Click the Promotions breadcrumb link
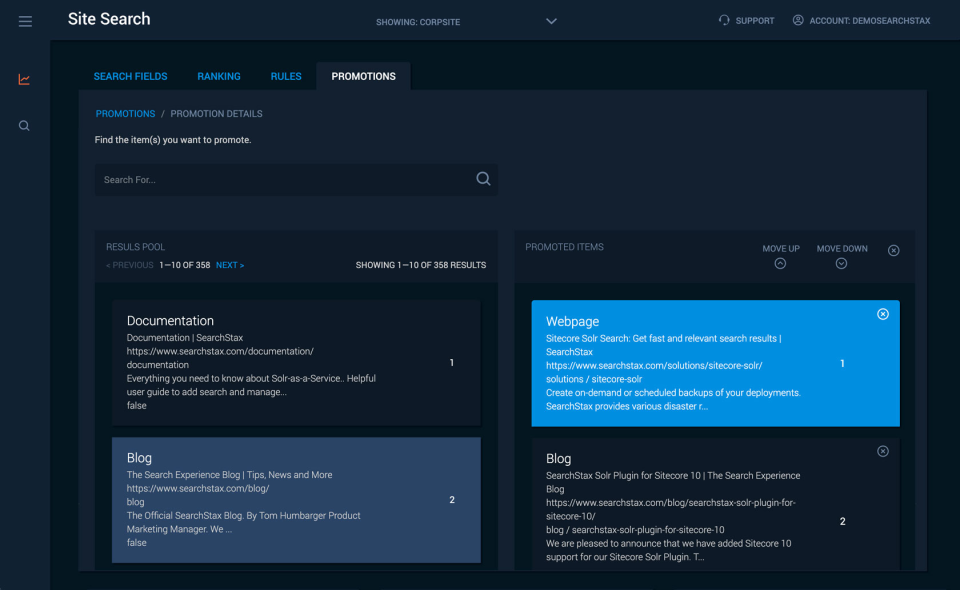 tap(125, 113)
